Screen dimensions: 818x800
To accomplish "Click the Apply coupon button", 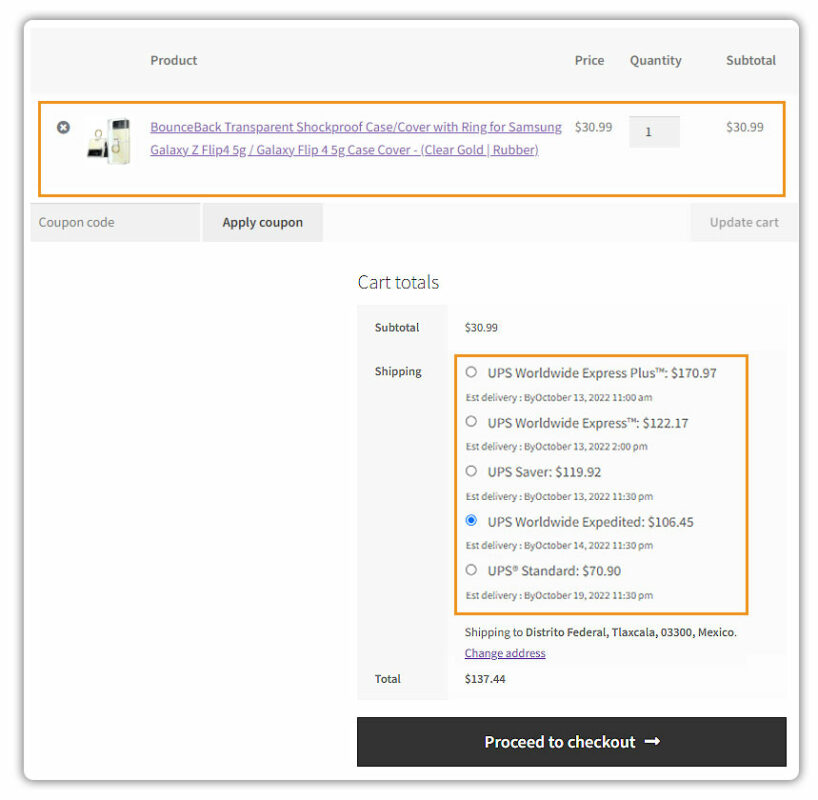I will 262,222.
